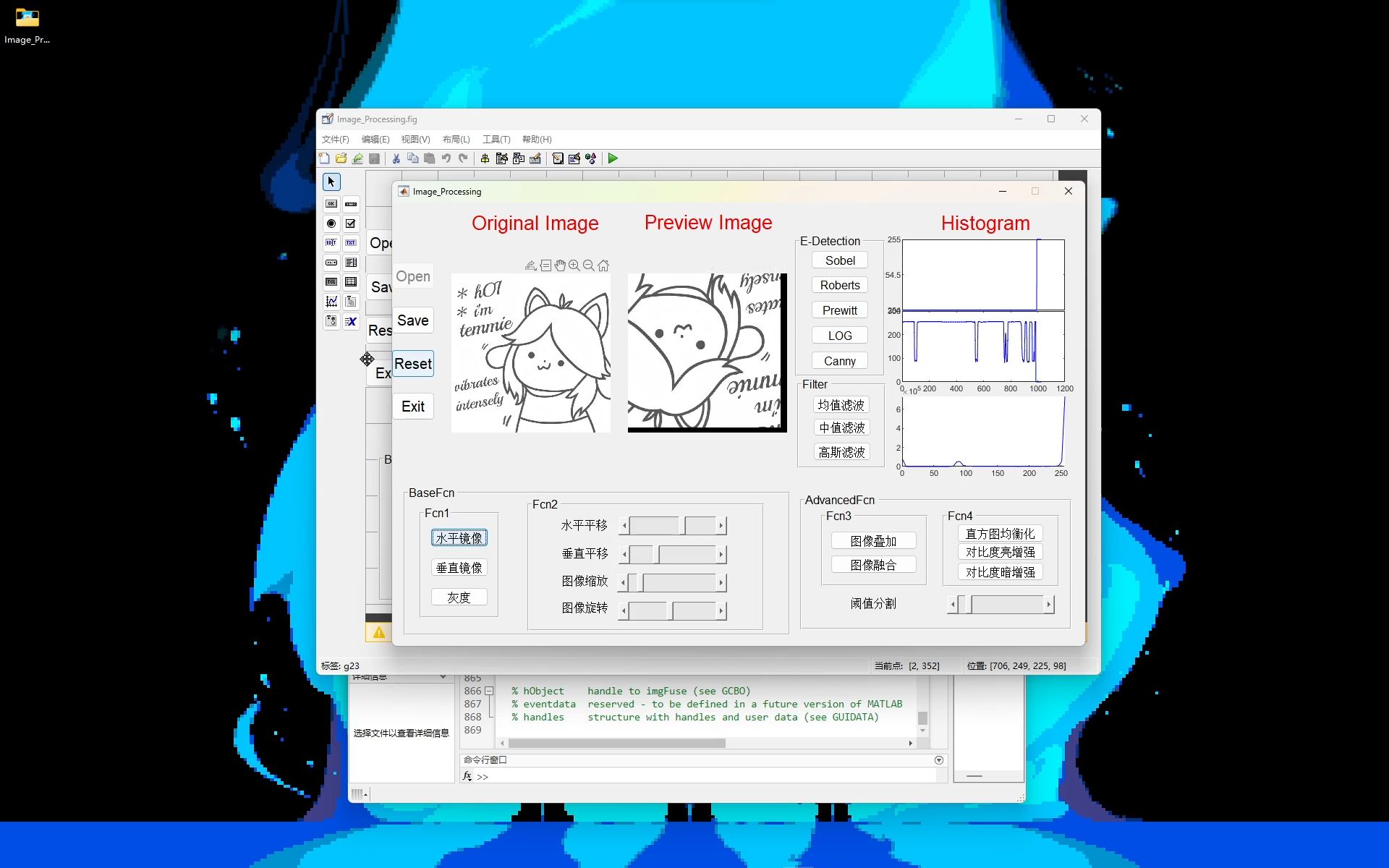
Task: Open the Align Objects tool
Action: point(485,158)
